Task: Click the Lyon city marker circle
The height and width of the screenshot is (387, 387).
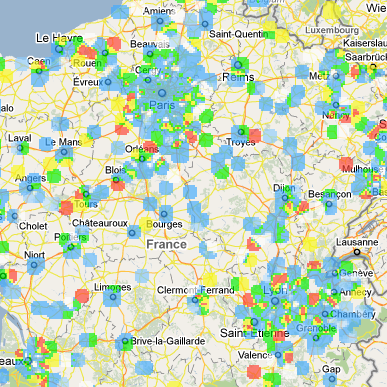Action: (x=275, y=301)
